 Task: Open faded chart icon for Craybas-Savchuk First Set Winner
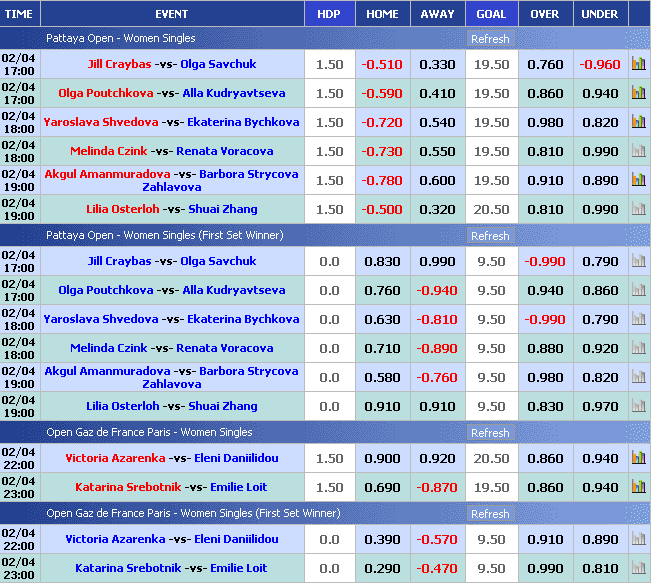pos(638,261)
